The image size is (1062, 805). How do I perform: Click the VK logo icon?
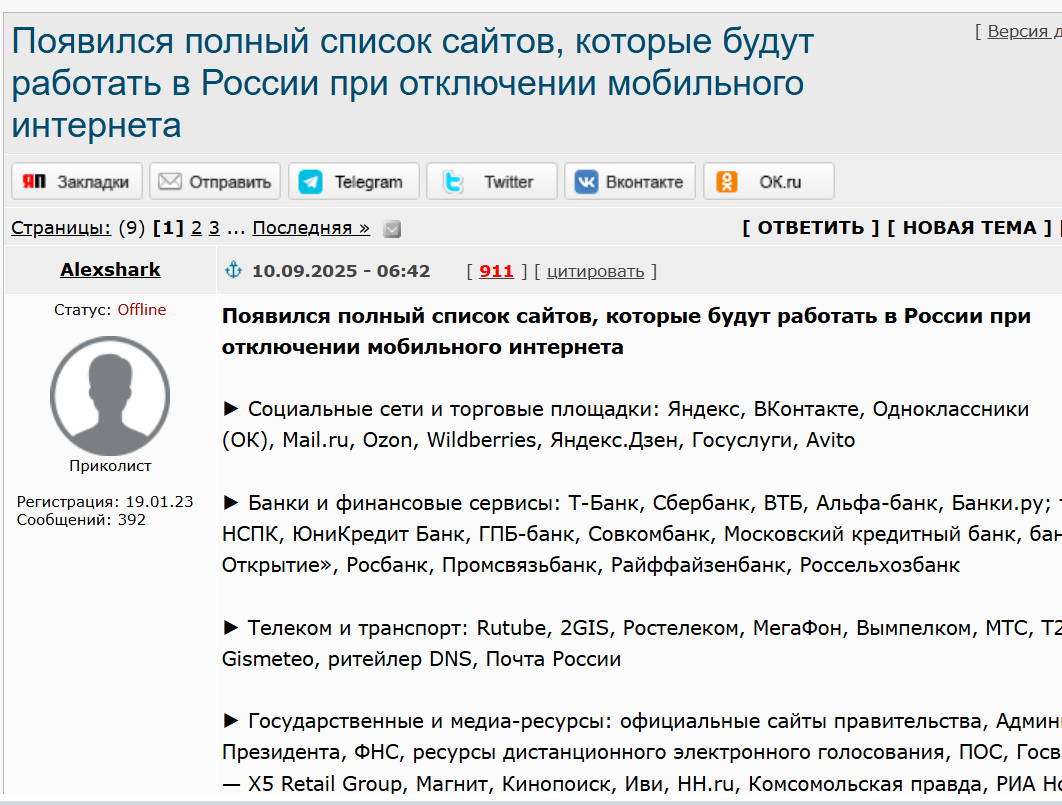(x=587, y=181)
